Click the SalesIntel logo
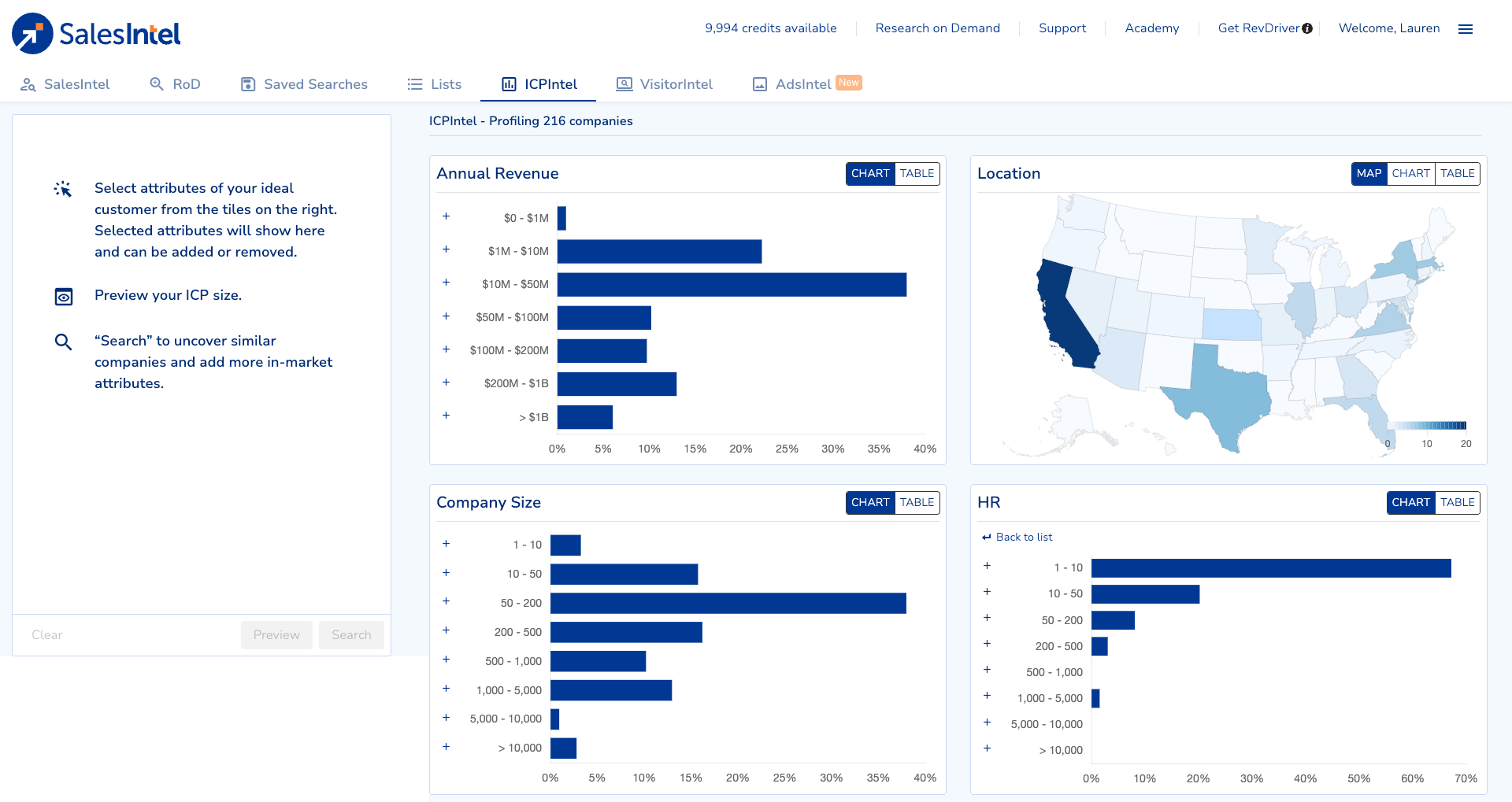Screen dimensions: 1512x802 tap(96, 33)
